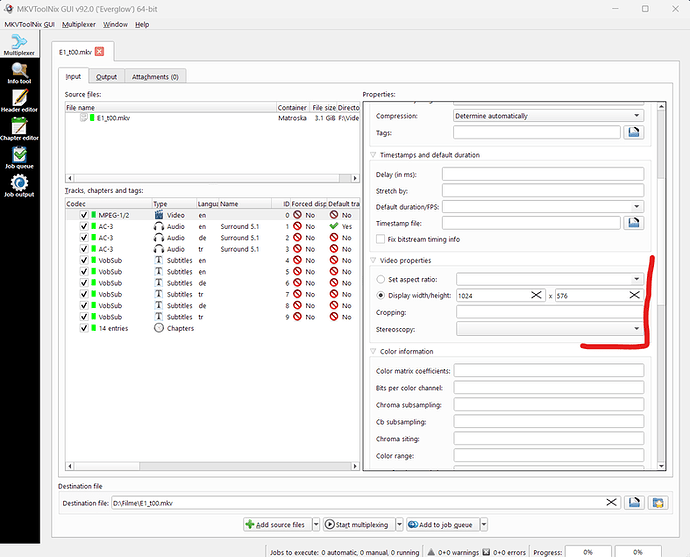Screen dimensions: 690x557
Task: Enable Fix bitstream timing info
Action: coord(380,239)
